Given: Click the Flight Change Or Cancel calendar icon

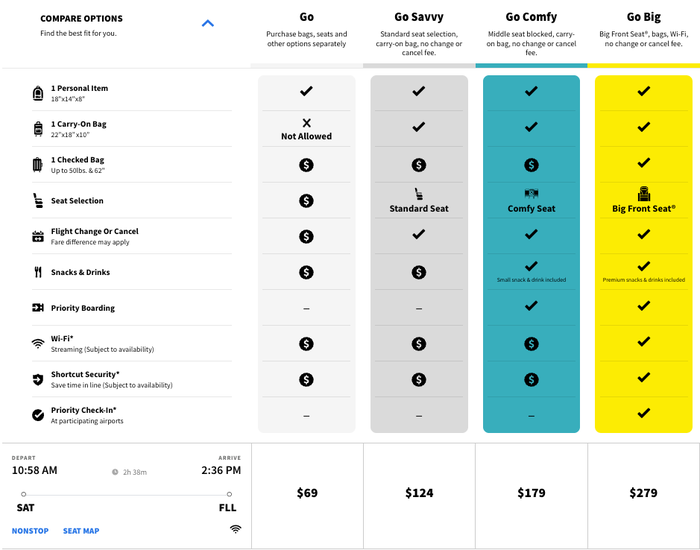Looking at the screenshot, I should 38,236.
